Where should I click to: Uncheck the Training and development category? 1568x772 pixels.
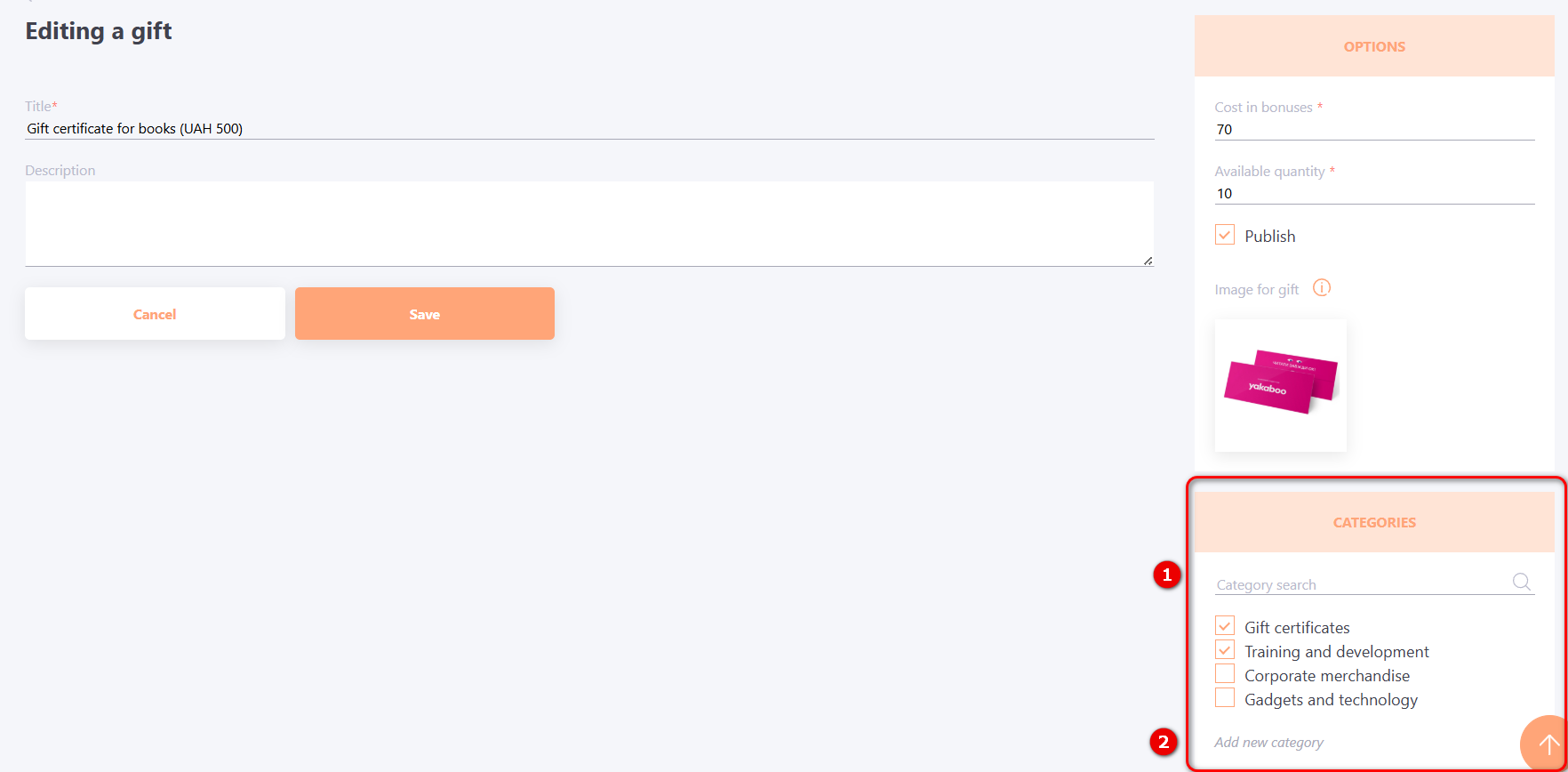click(x=1225, y=650)
